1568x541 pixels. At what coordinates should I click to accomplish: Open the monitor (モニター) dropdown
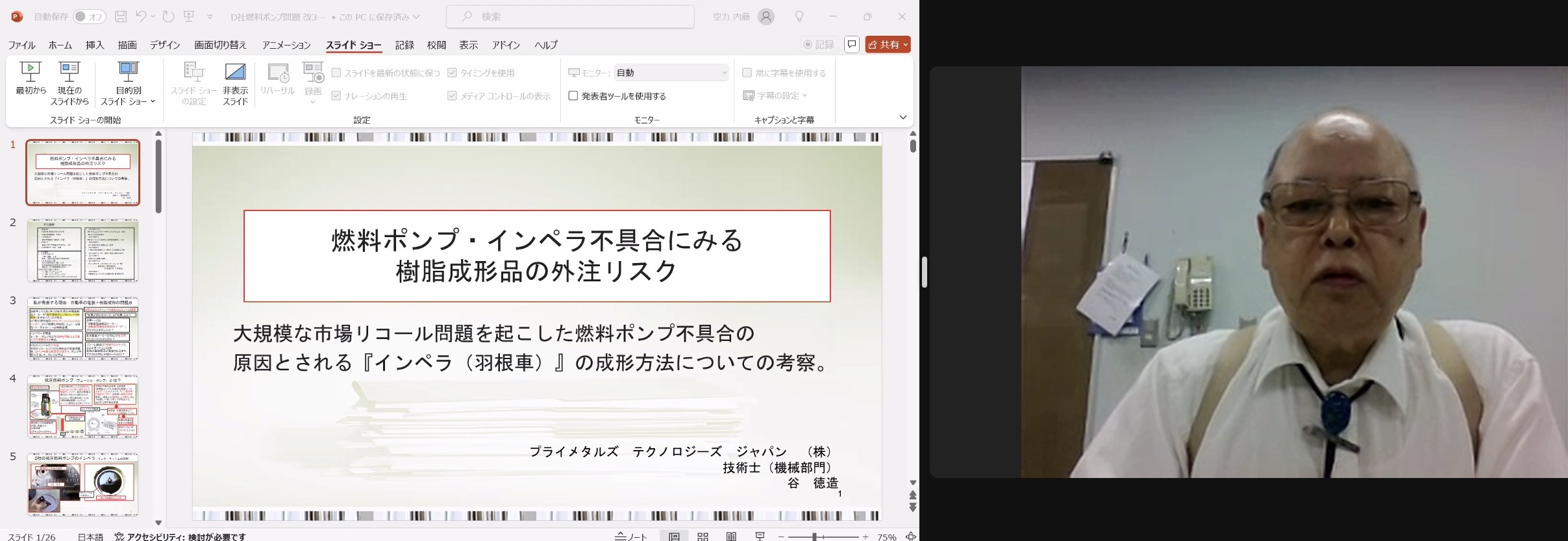pyautogui.click(x=671, y=73)
